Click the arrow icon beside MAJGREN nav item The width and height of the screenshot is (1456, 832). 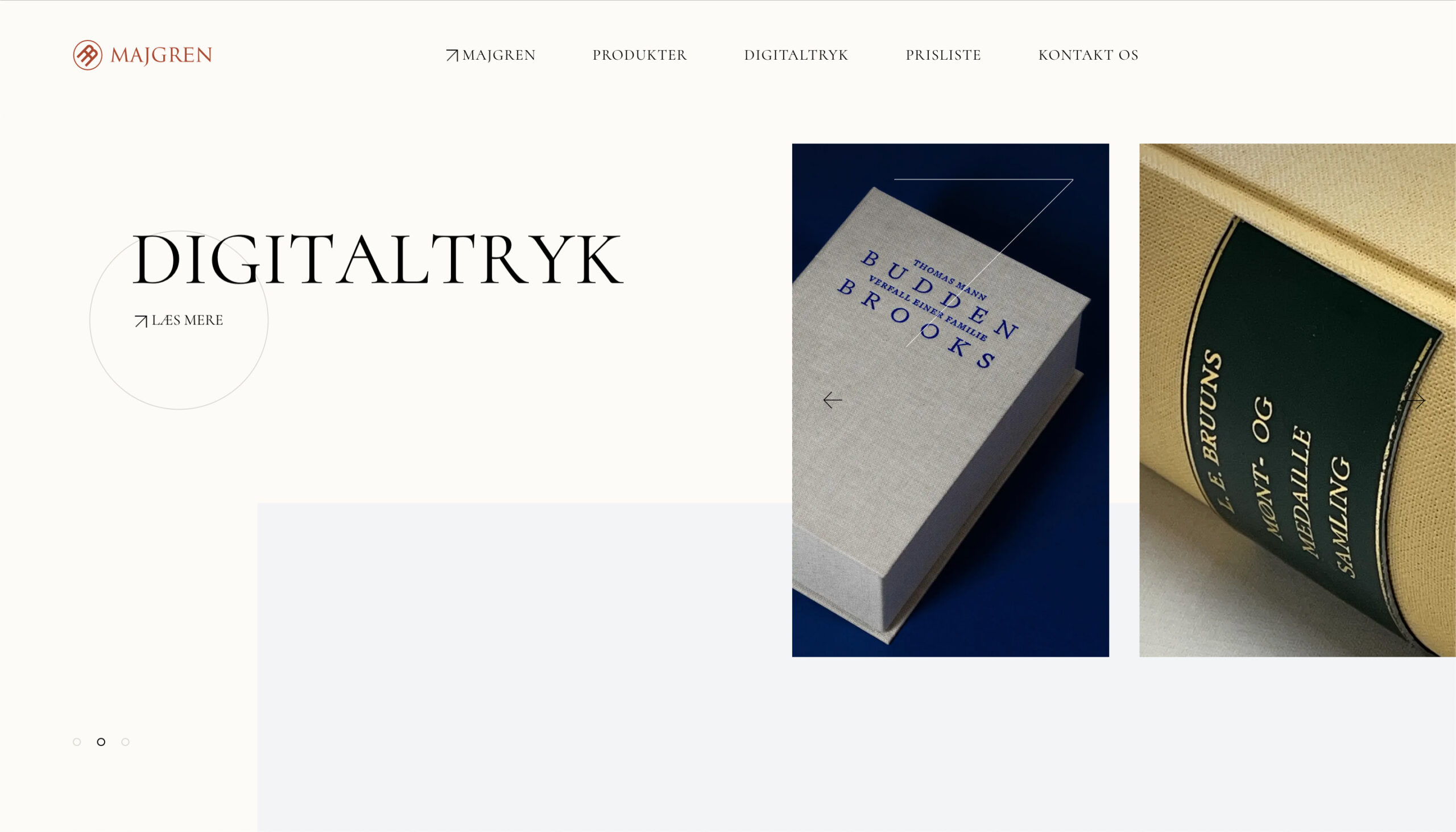tap(452, 55)
